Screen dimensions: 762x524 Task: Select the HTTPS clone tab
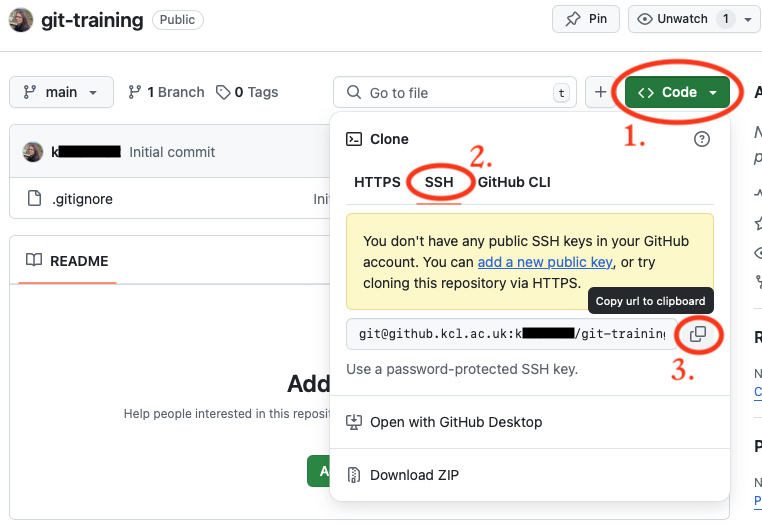[x=377, y=182]
